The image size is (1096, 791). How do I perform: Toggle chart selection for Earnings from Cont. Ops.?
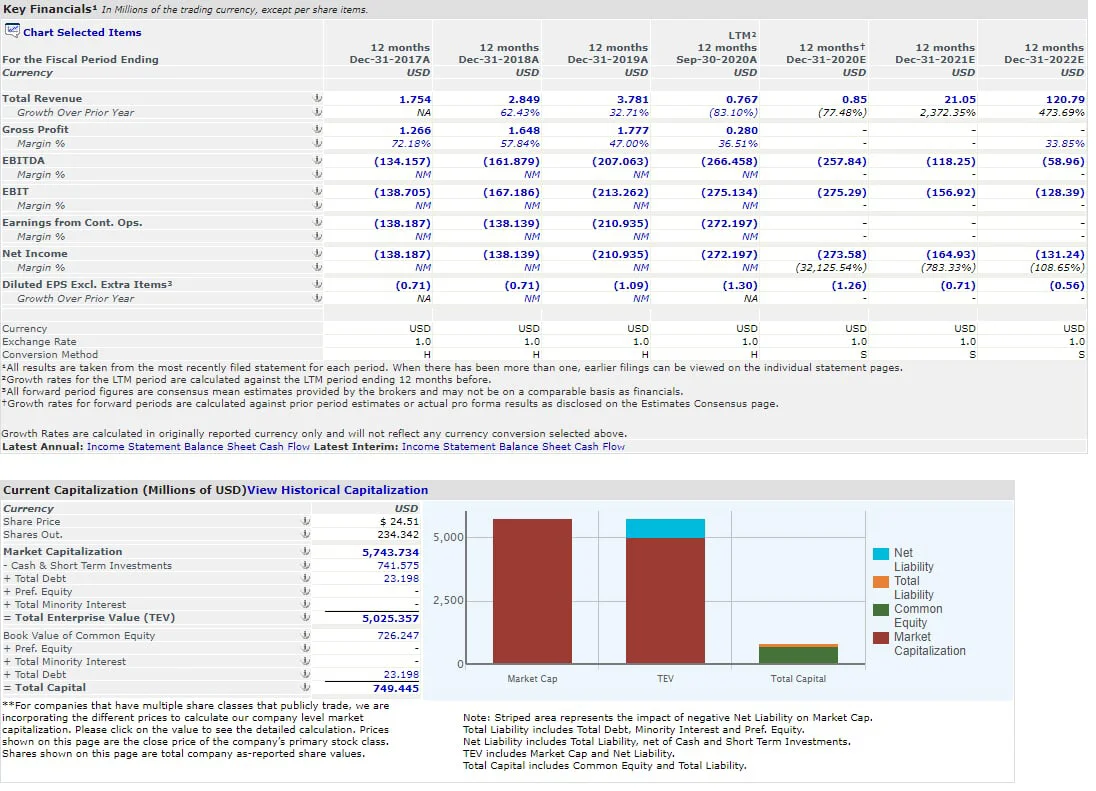pyautogui.click(x=317, y=222)
